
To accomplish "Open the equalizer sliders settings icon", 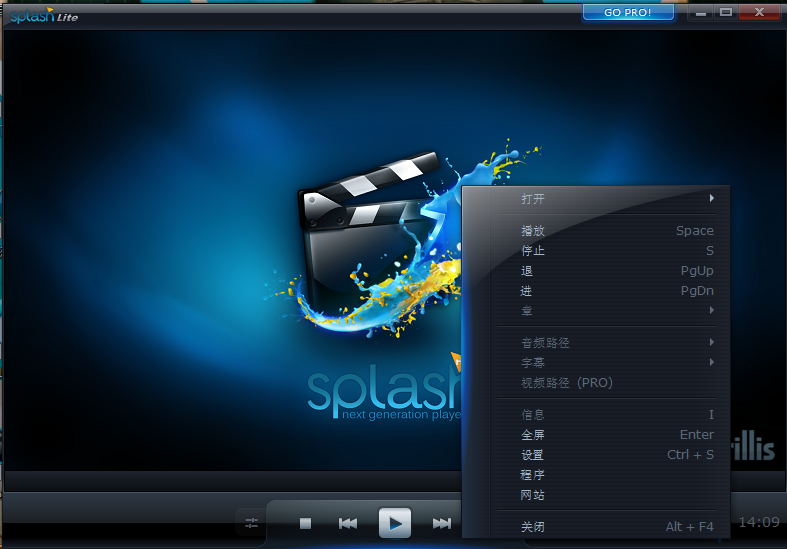I will click(x=251, y=523).
